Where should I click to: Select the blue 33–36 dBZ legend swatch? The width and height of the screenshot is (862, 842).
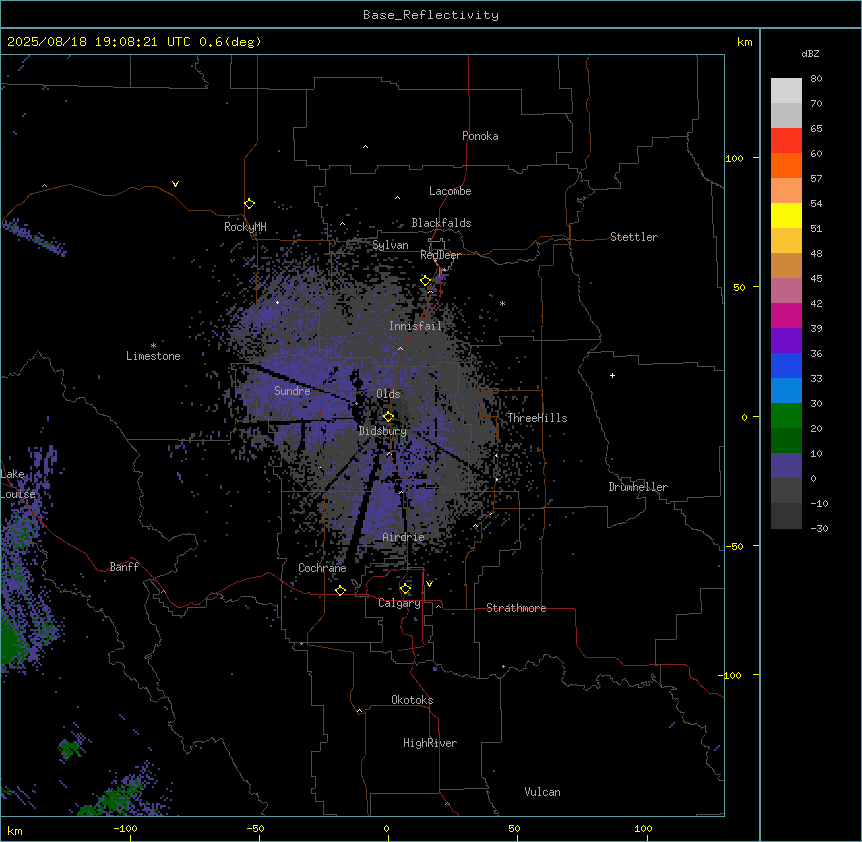click(x=786, y=365)
